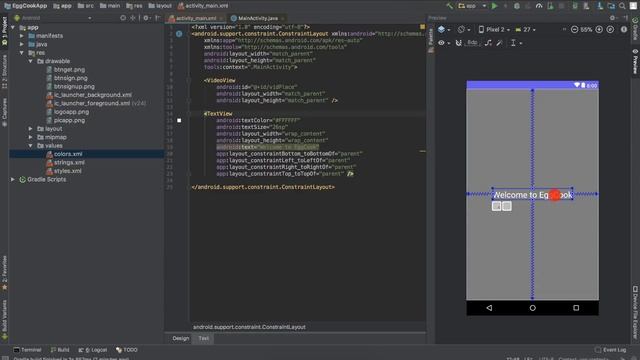This screenshot has width=640, height=360.
Task: Zoom out the layout preview
Action: [574, 29]
